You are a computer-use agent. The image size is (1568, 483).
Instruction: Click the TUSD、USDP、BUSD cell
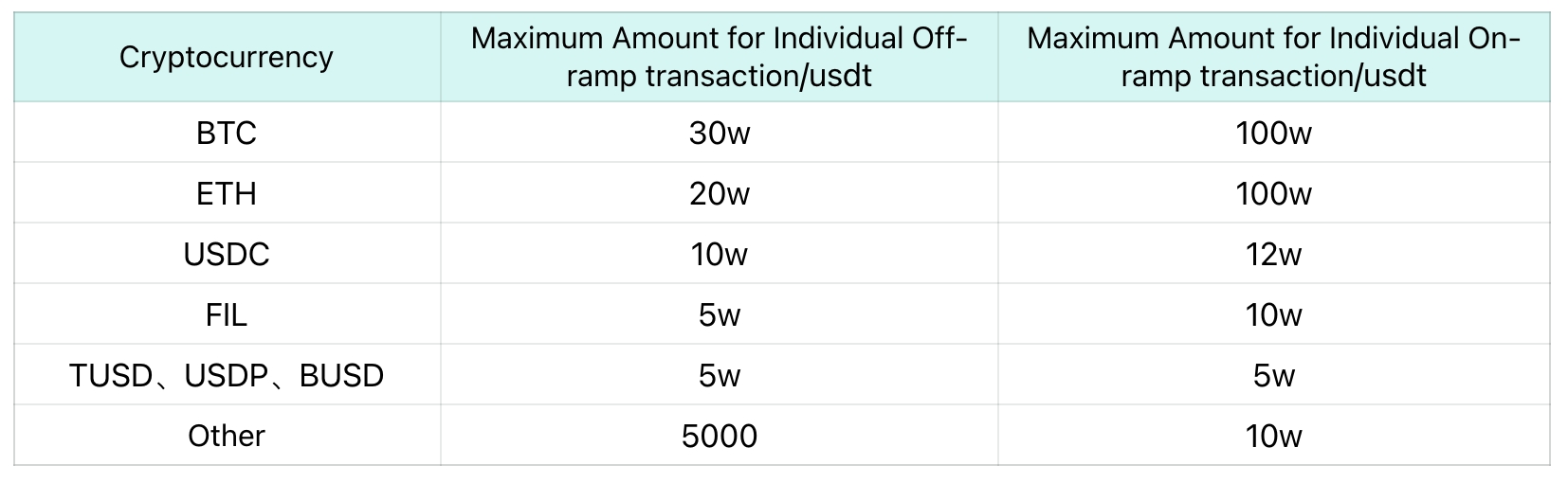click(227, 375)
